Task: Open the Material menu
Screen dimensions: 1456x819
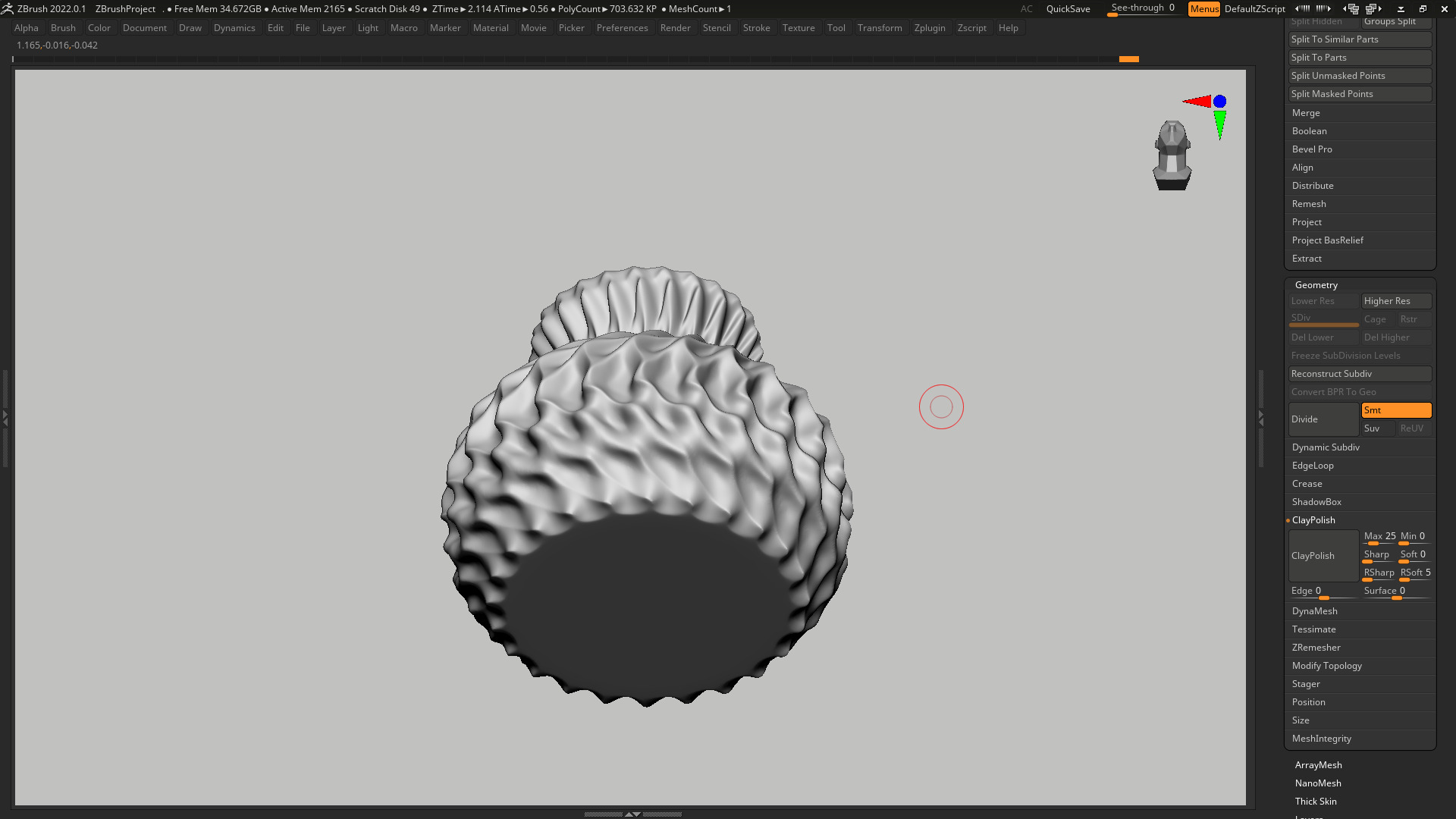Action: point(491,28)
